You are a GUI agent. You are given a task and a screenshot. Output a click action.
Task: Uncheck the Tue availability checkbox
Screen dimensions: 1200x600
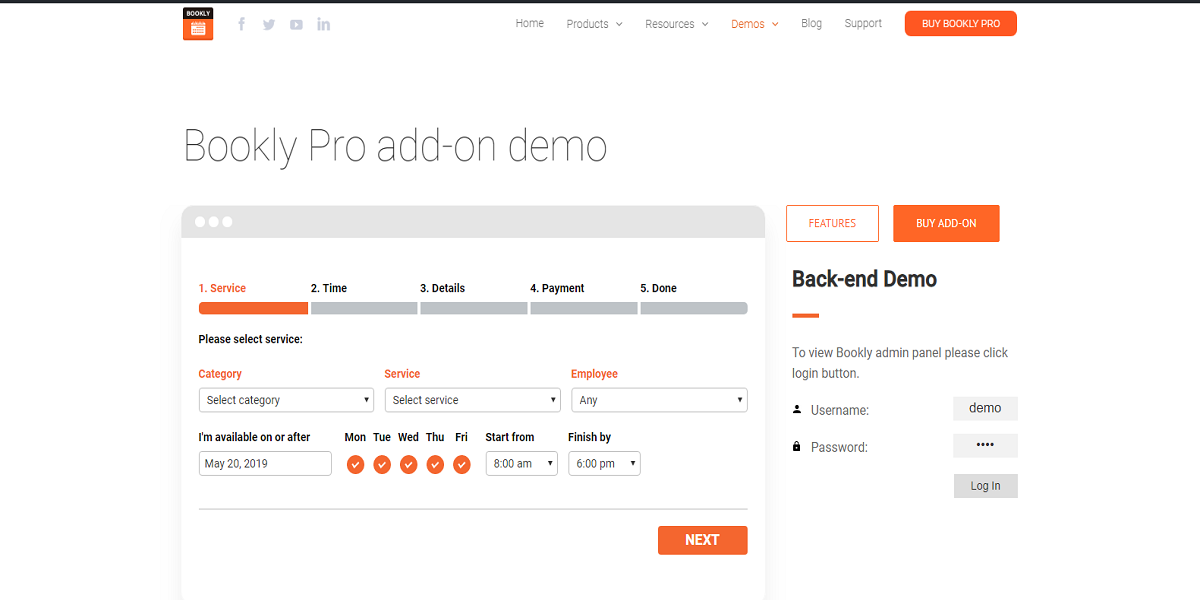click(x=382, y=464)
